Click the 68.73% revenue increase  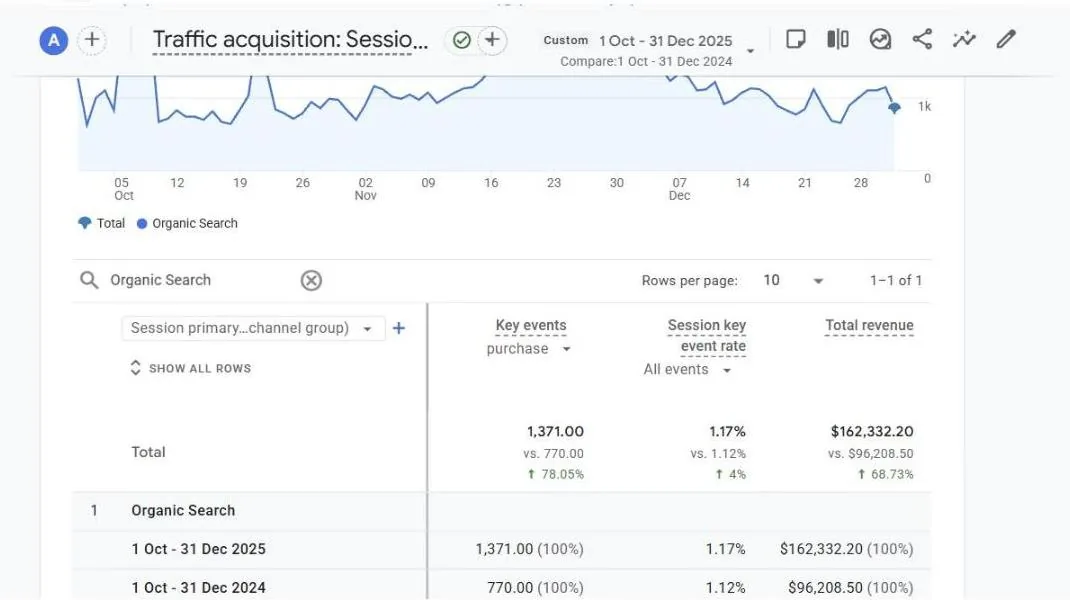885,474
